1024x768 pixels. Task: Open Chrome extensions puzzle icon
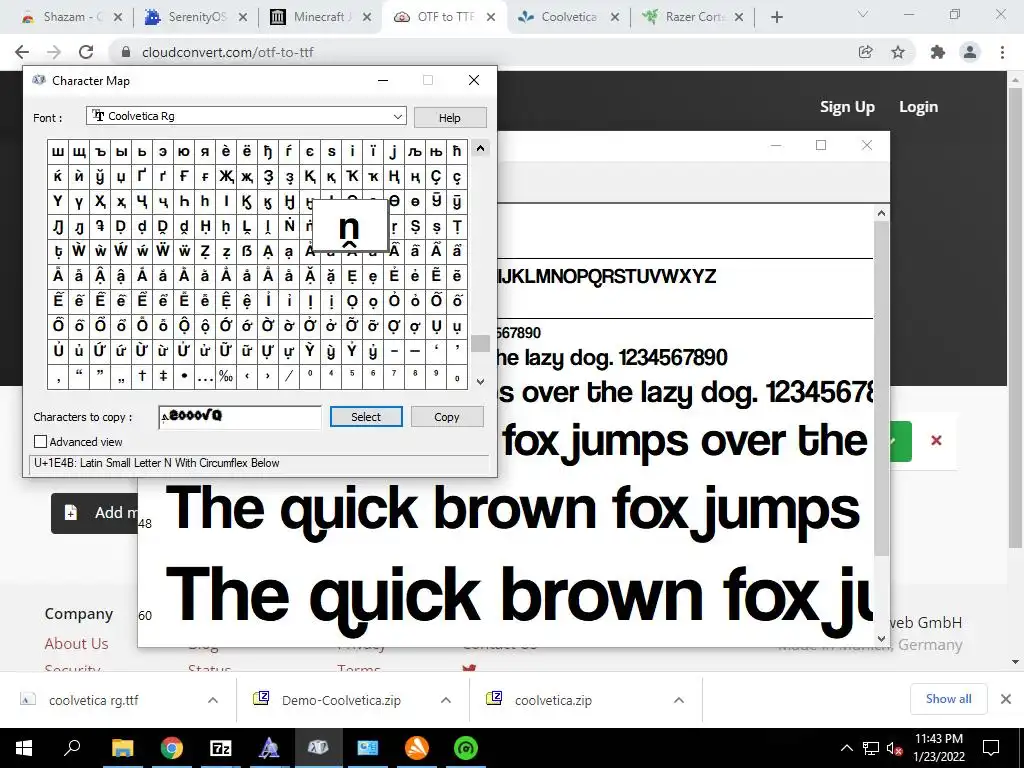point(938,52)
